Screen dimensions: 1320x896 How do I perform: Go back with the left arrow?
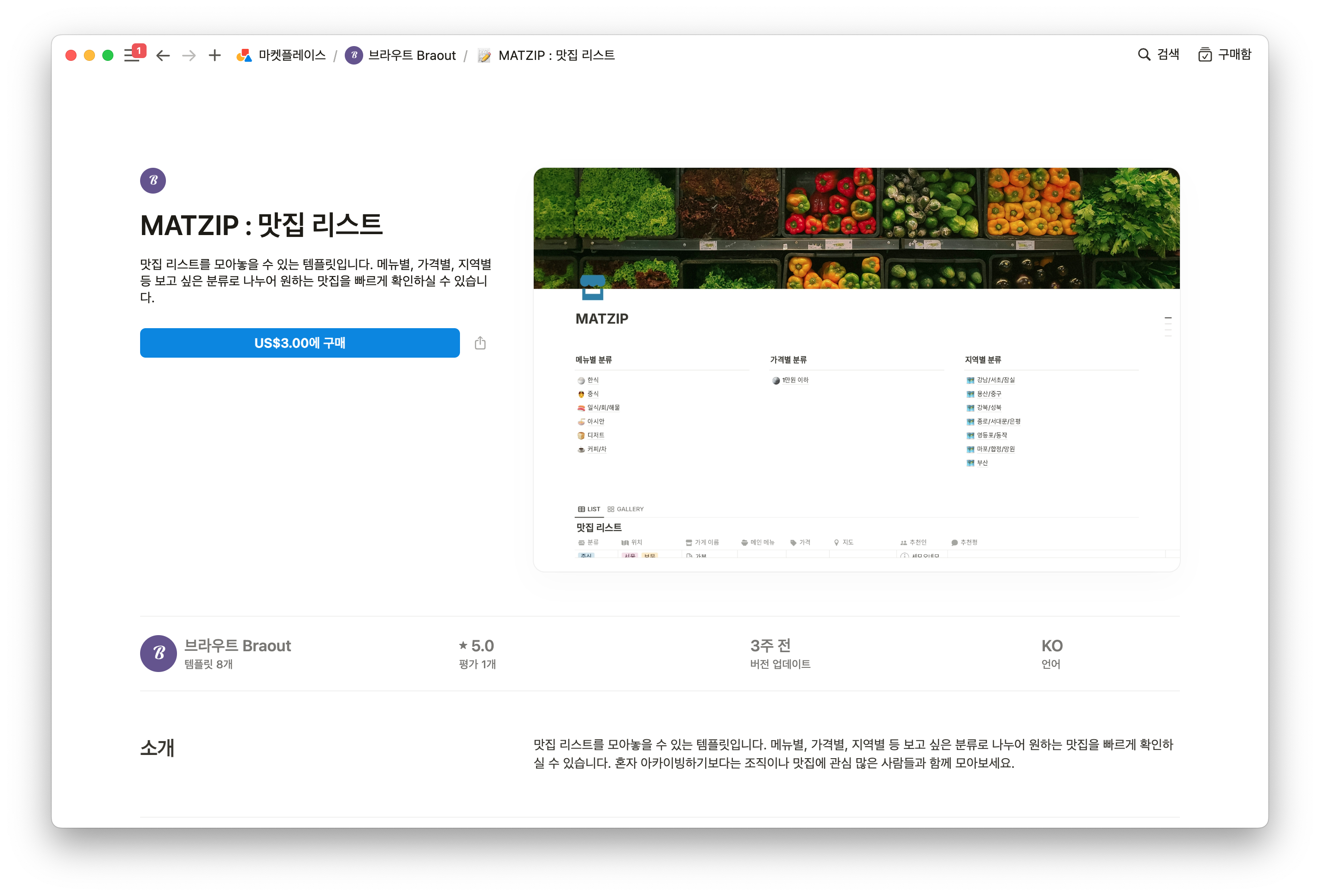163,55
